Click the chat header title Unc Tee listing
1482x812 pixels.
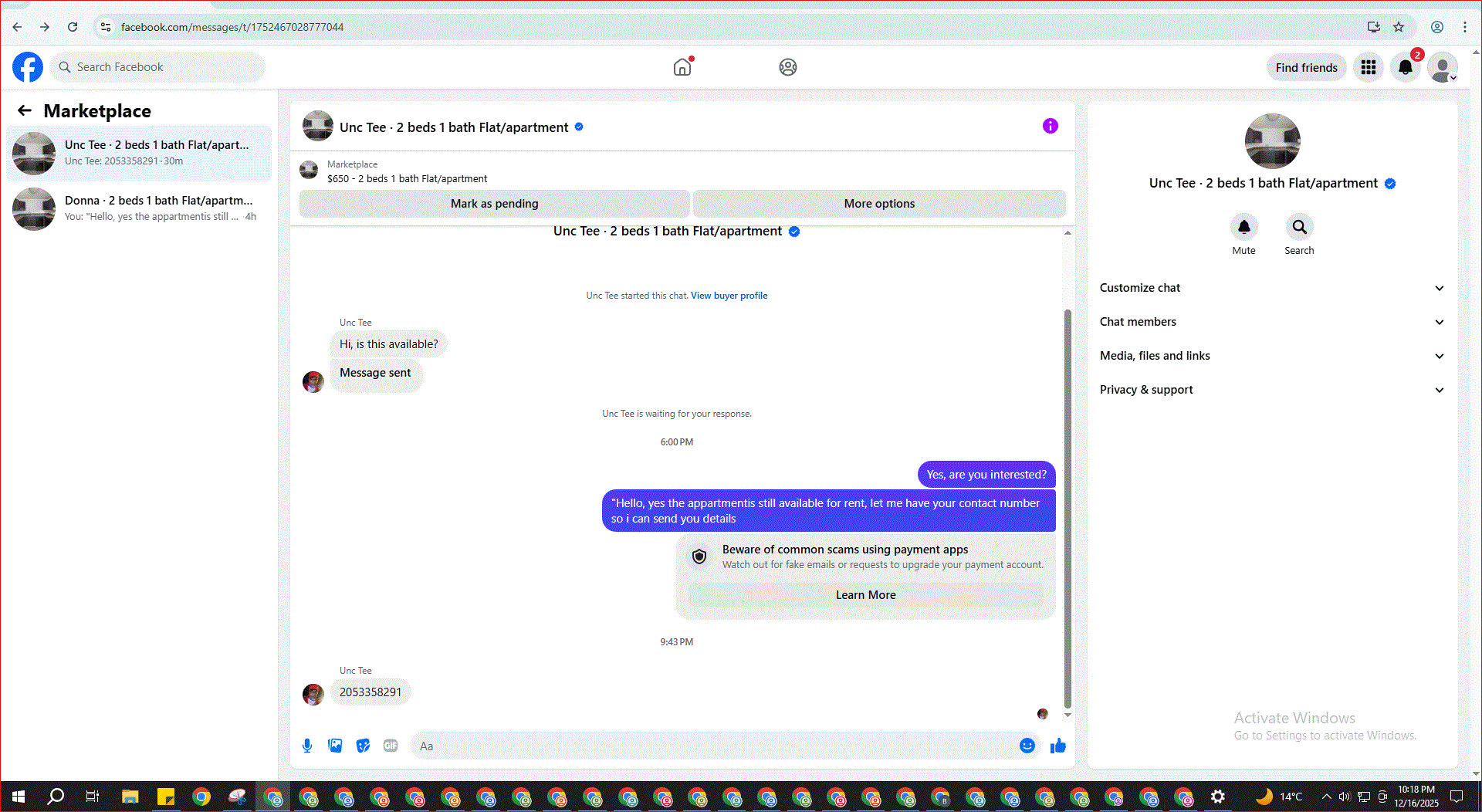pos(454,127)
